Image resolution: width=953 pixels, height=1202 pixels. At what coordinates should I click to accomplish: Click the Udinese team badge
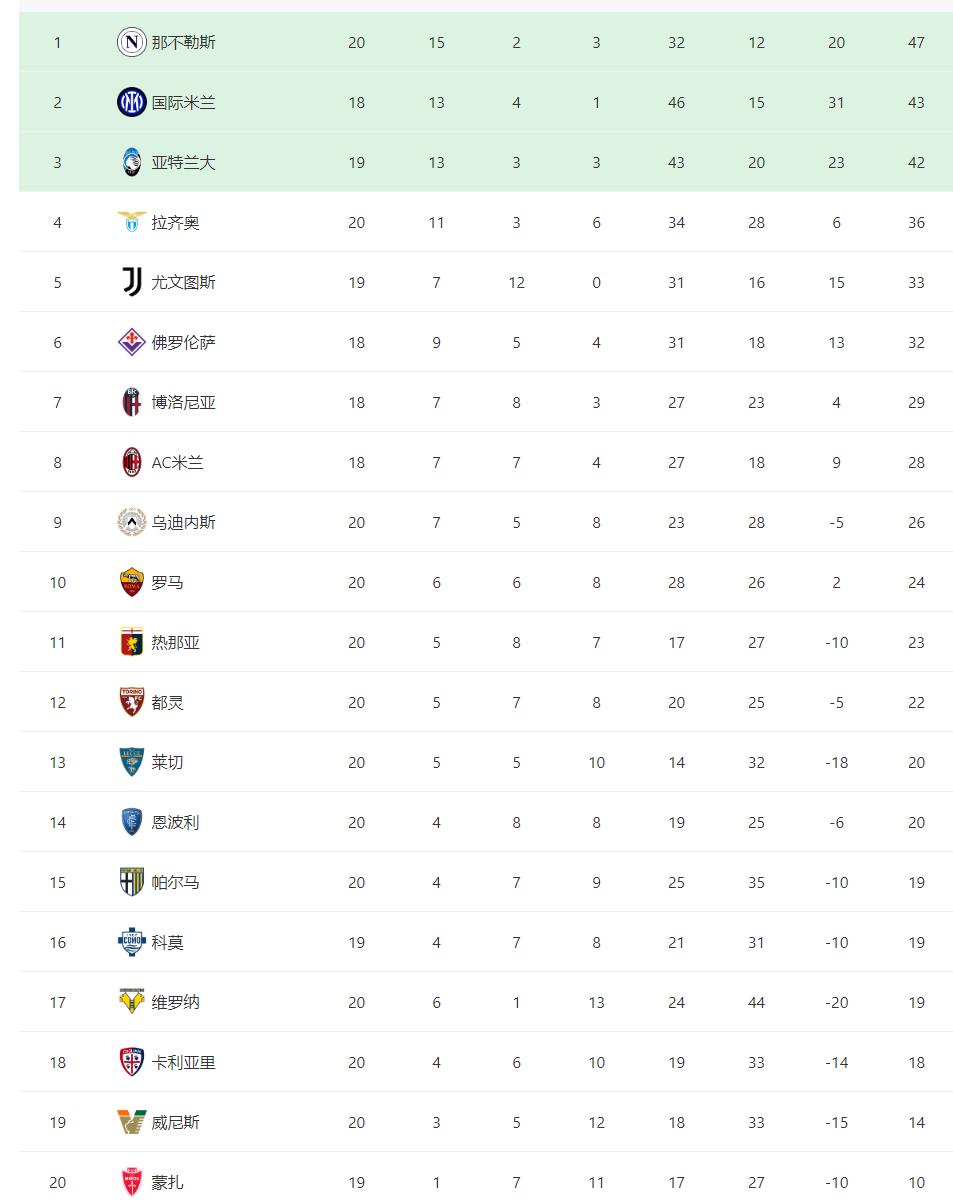click(x=132, y=522)
